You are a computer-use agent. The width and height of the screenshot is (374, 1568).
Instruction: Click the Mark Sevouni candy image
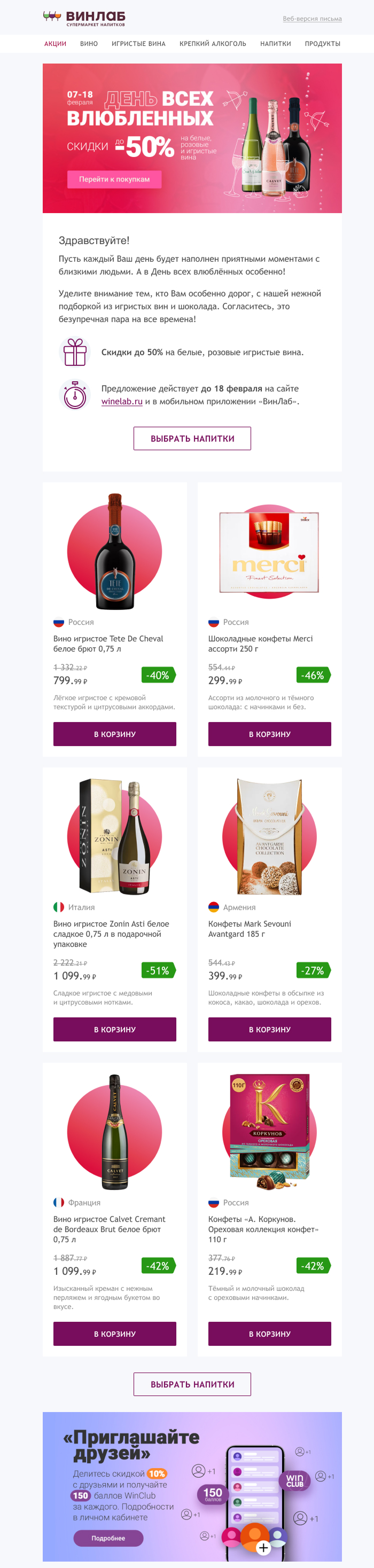point(269,836)
